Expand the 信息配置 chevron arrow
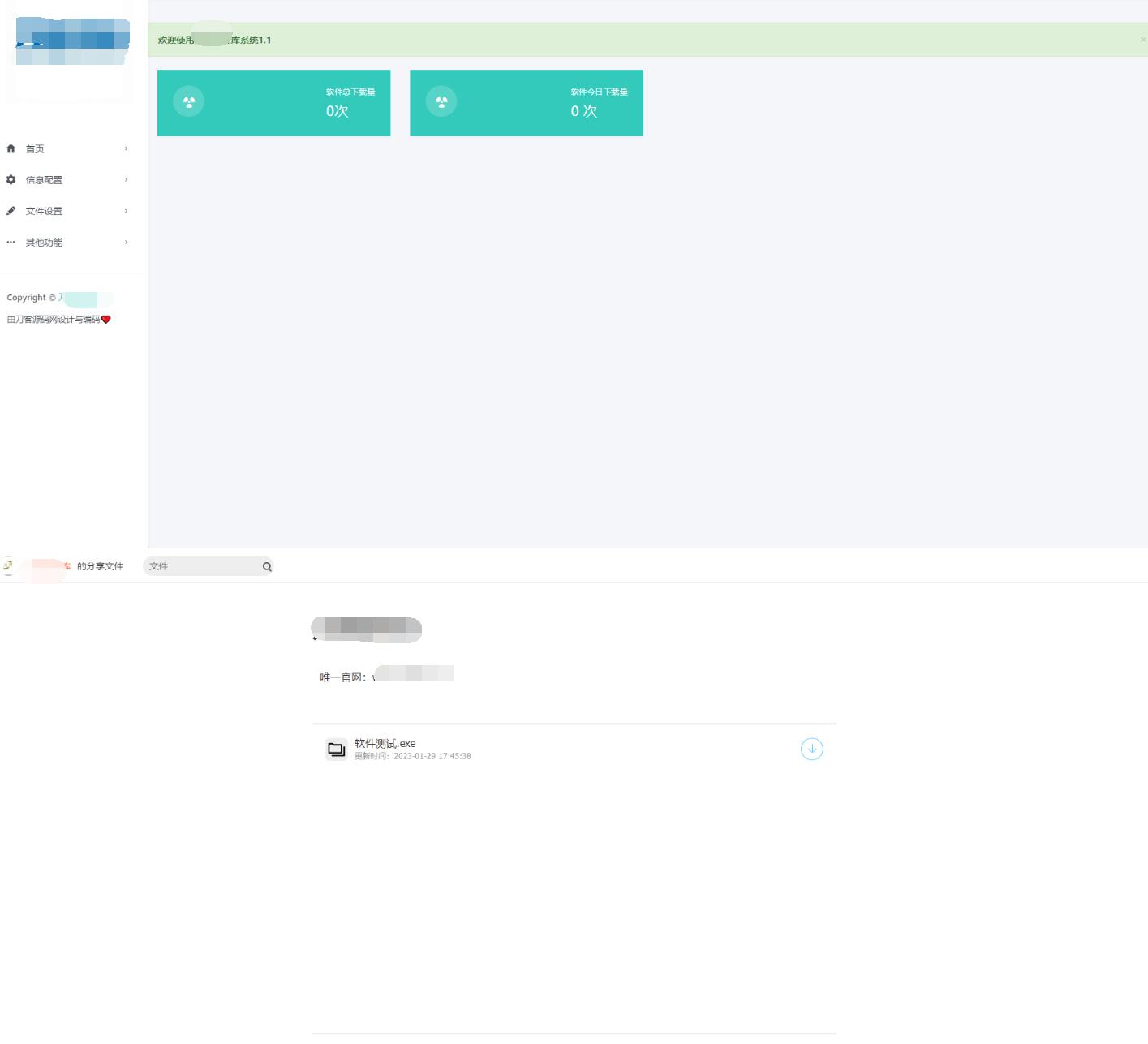The image size is (1148, 1044). coord(126,179)
